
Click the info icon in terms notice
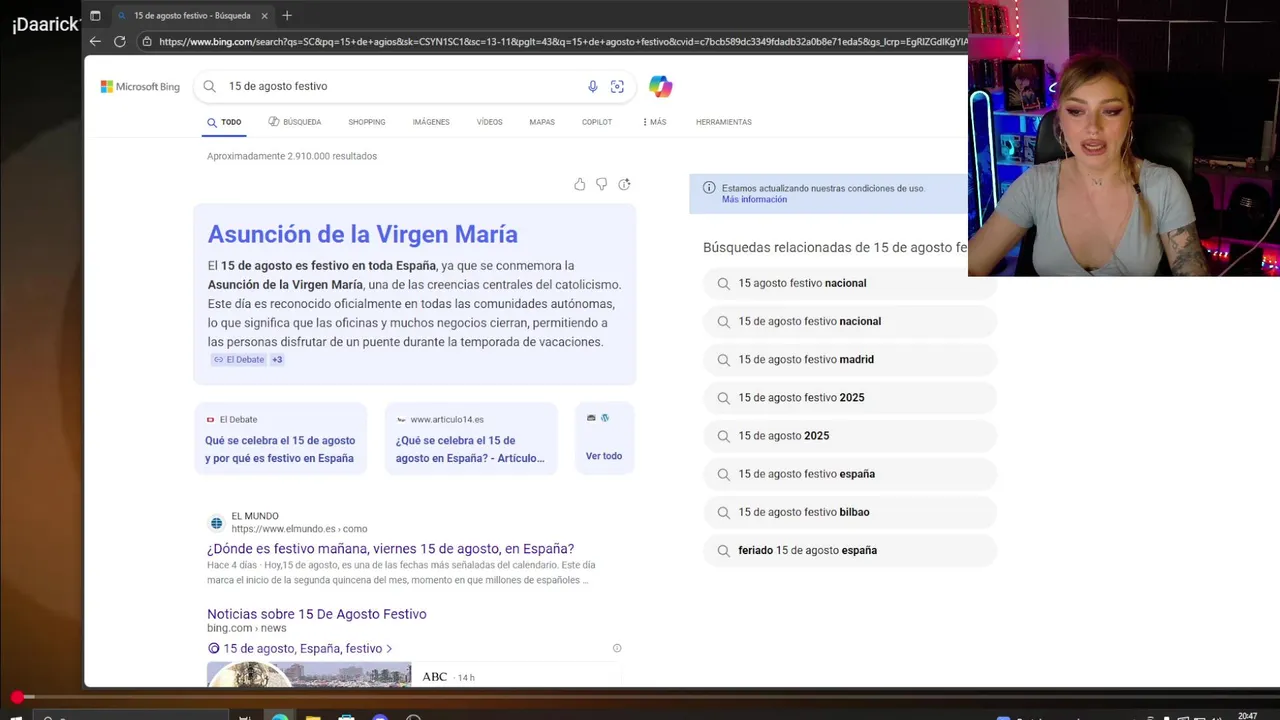click(x=709, y=188)
